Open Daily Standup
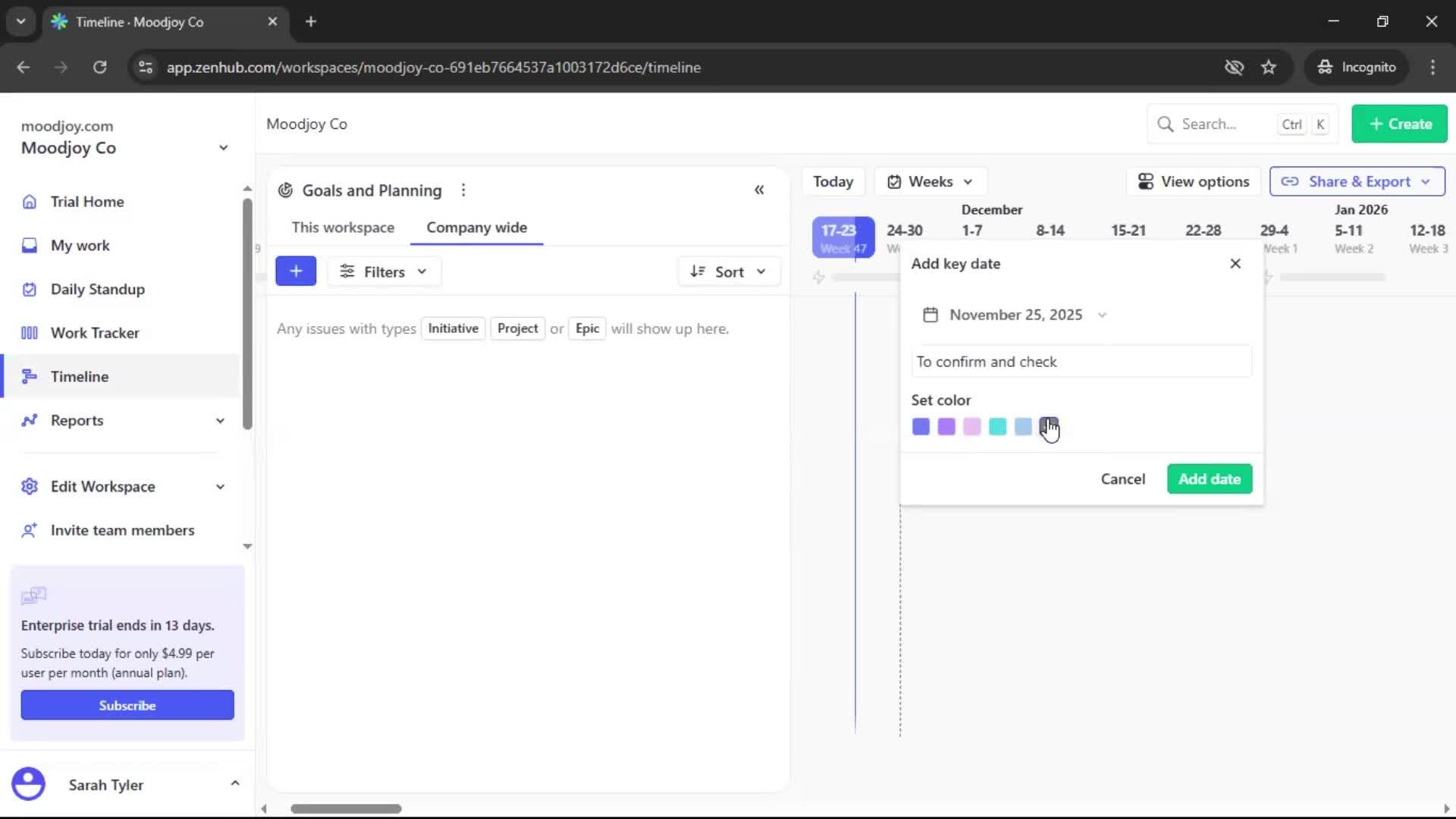1456x819 pixels. pyautogui.click(x=97, y=289)
